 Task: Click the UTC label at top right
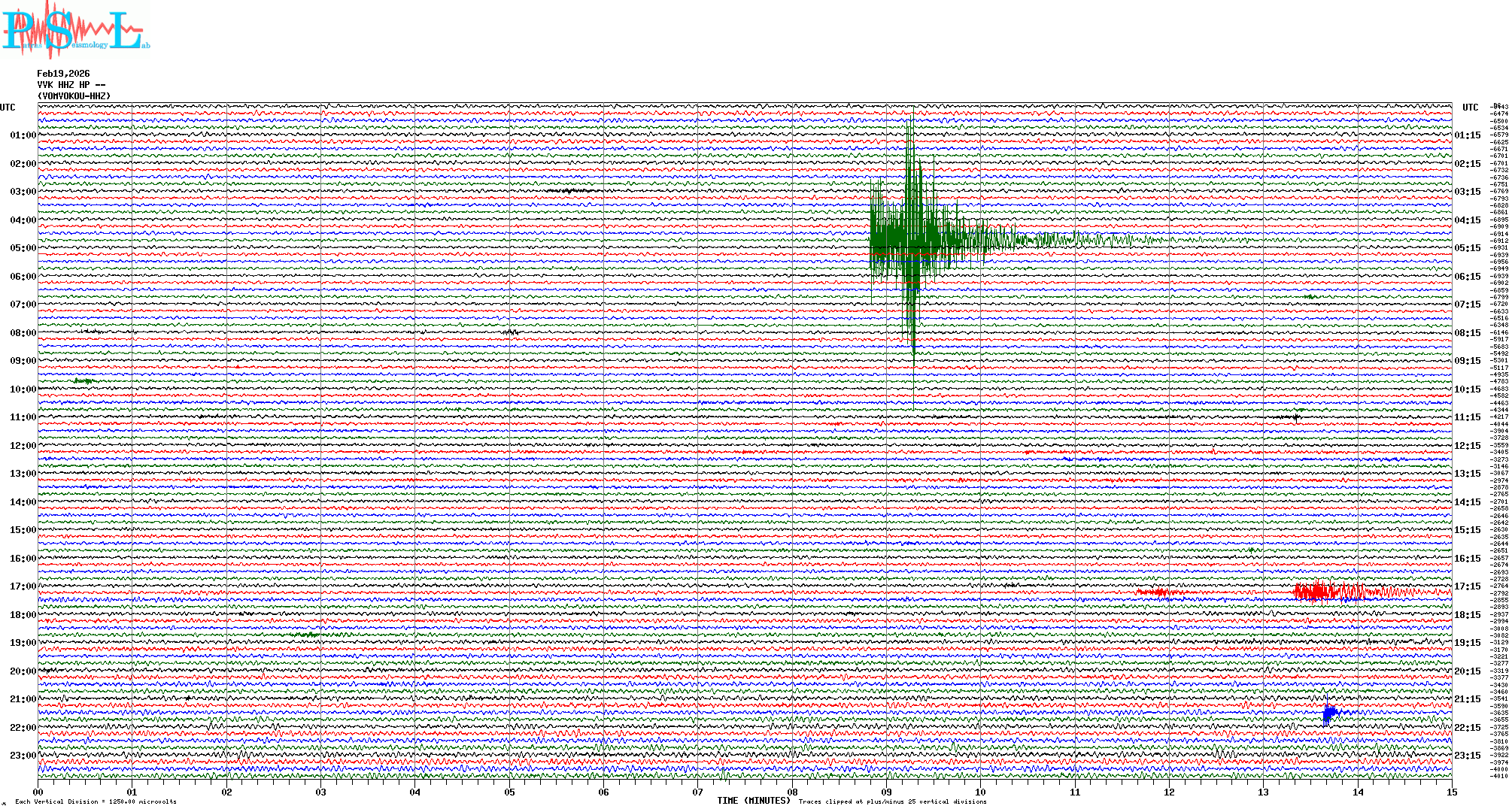[x=1470, y=108]
